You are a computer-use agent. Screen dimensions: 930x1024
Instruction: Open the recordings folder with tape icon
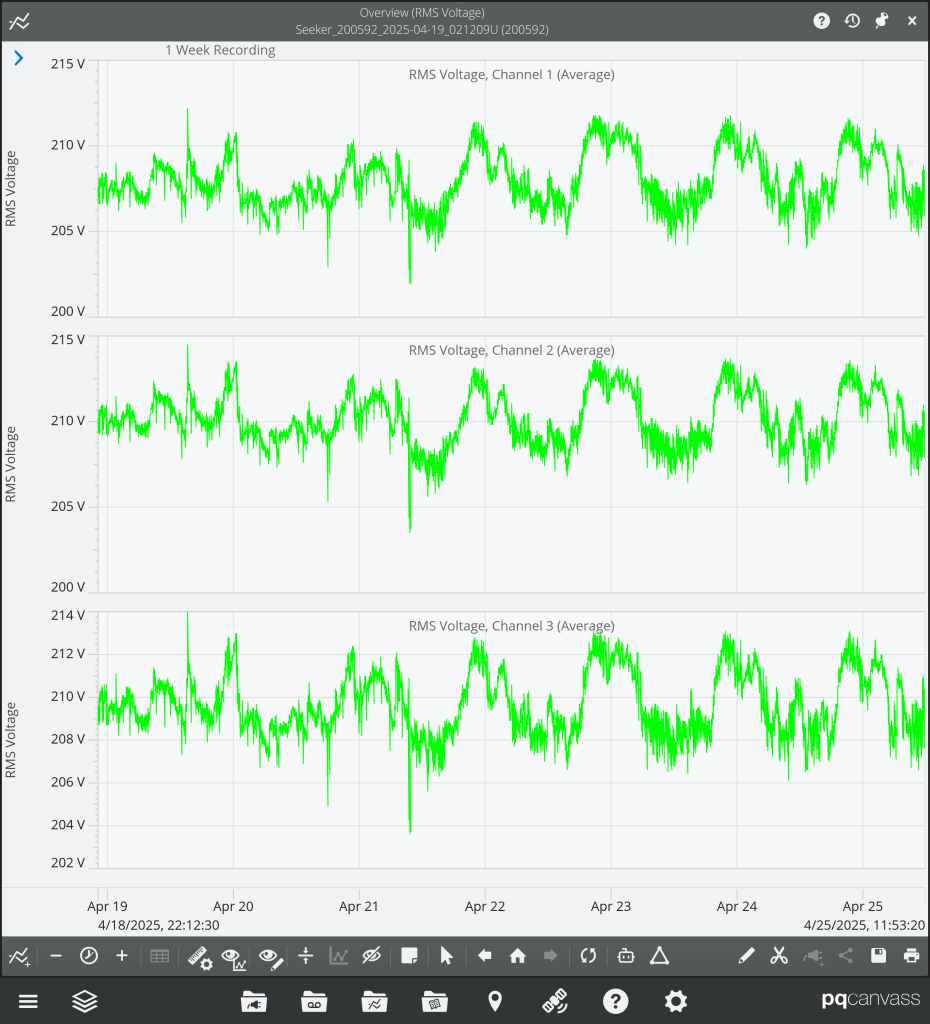pyautogui.click(x=314, y=1001)
